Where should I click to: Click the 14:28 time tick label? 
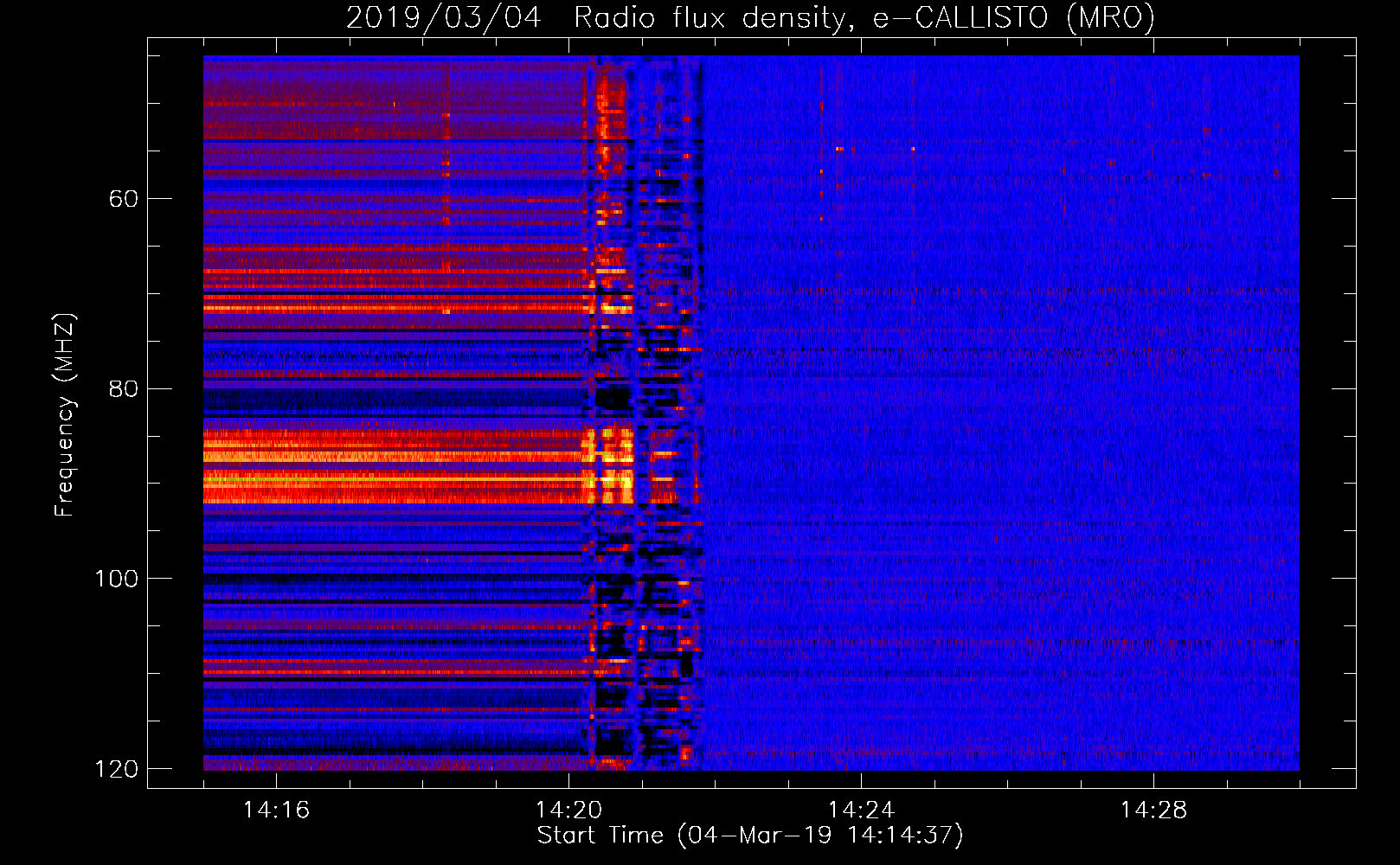click(1153, 810)
